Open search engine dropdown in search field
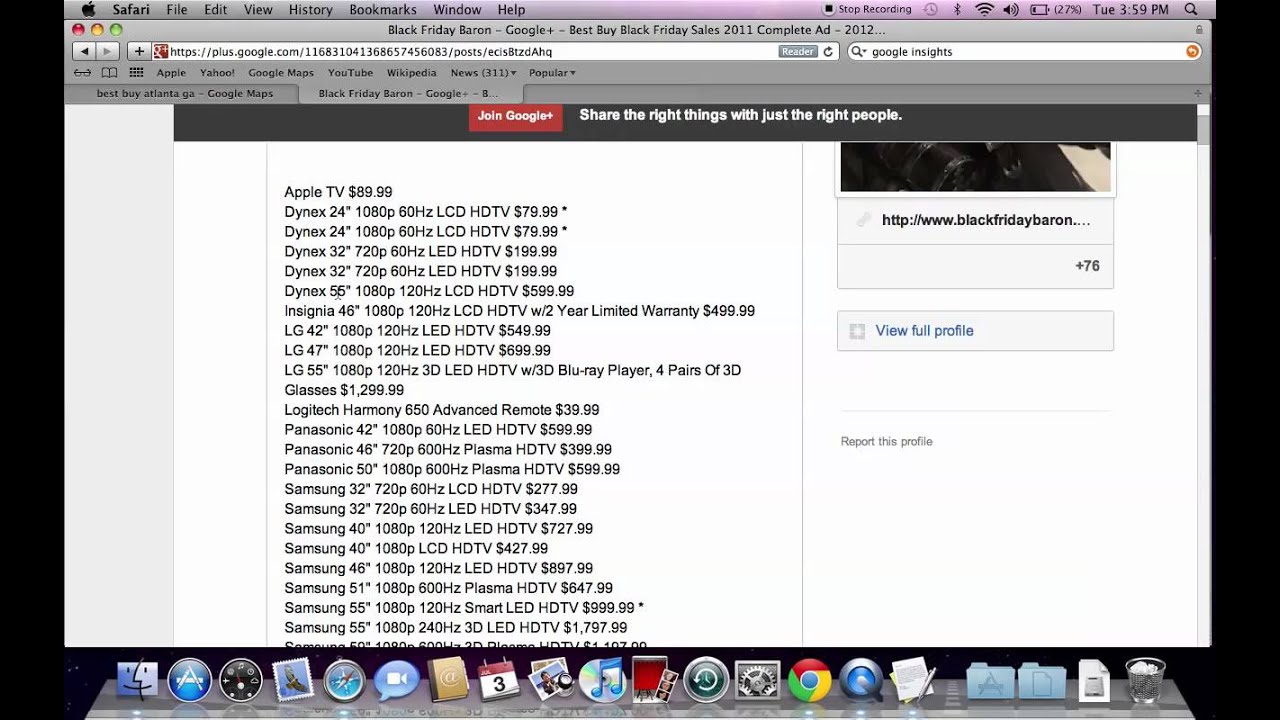Image resolution: width=1280 pixels, height=720 pixels. pyautogui.click(x=858, y=51)
